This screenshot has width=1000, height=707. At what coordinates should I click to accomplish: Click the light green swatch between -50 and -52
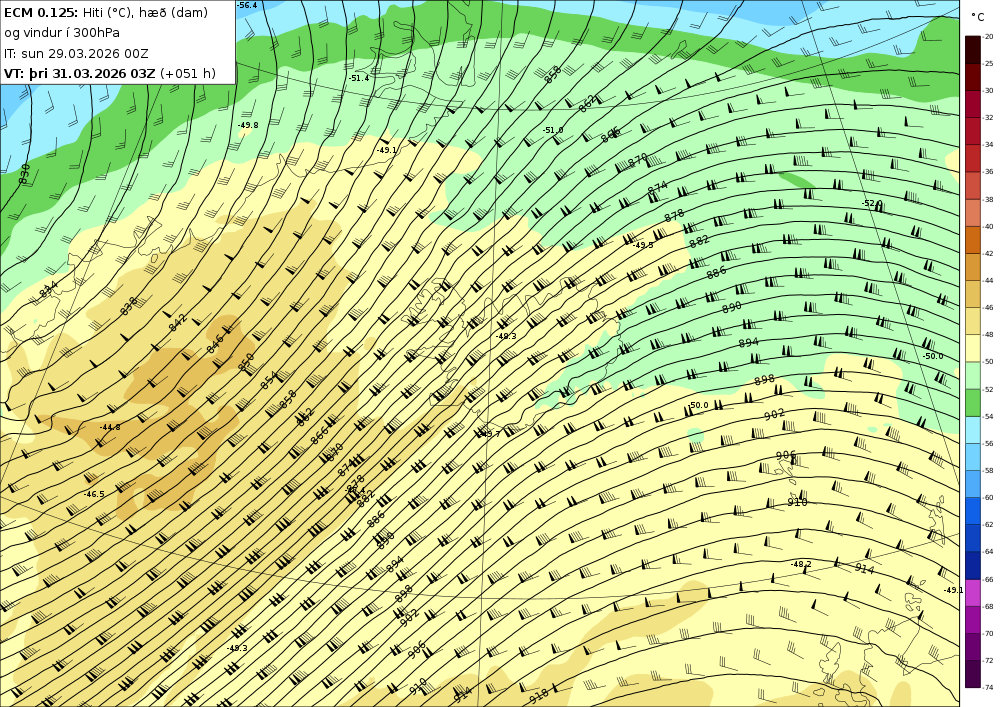point(973,375)
